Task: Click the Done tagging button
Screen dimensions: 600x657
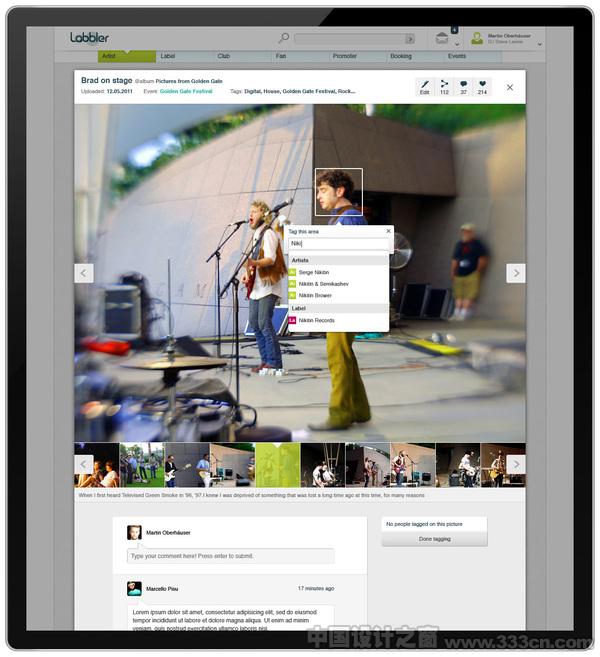Action: [x=434, y=539]
